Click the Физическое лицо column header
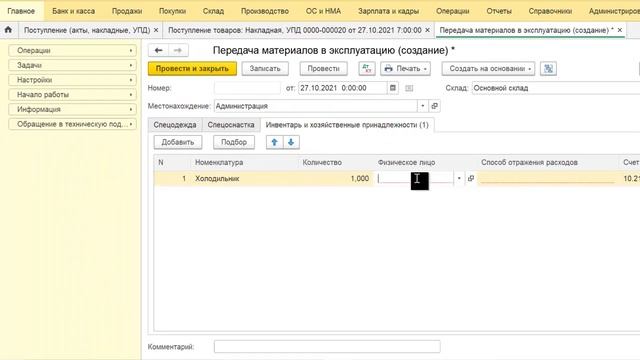The width and height of the screenshot is (640, 360). click(406, 162)
